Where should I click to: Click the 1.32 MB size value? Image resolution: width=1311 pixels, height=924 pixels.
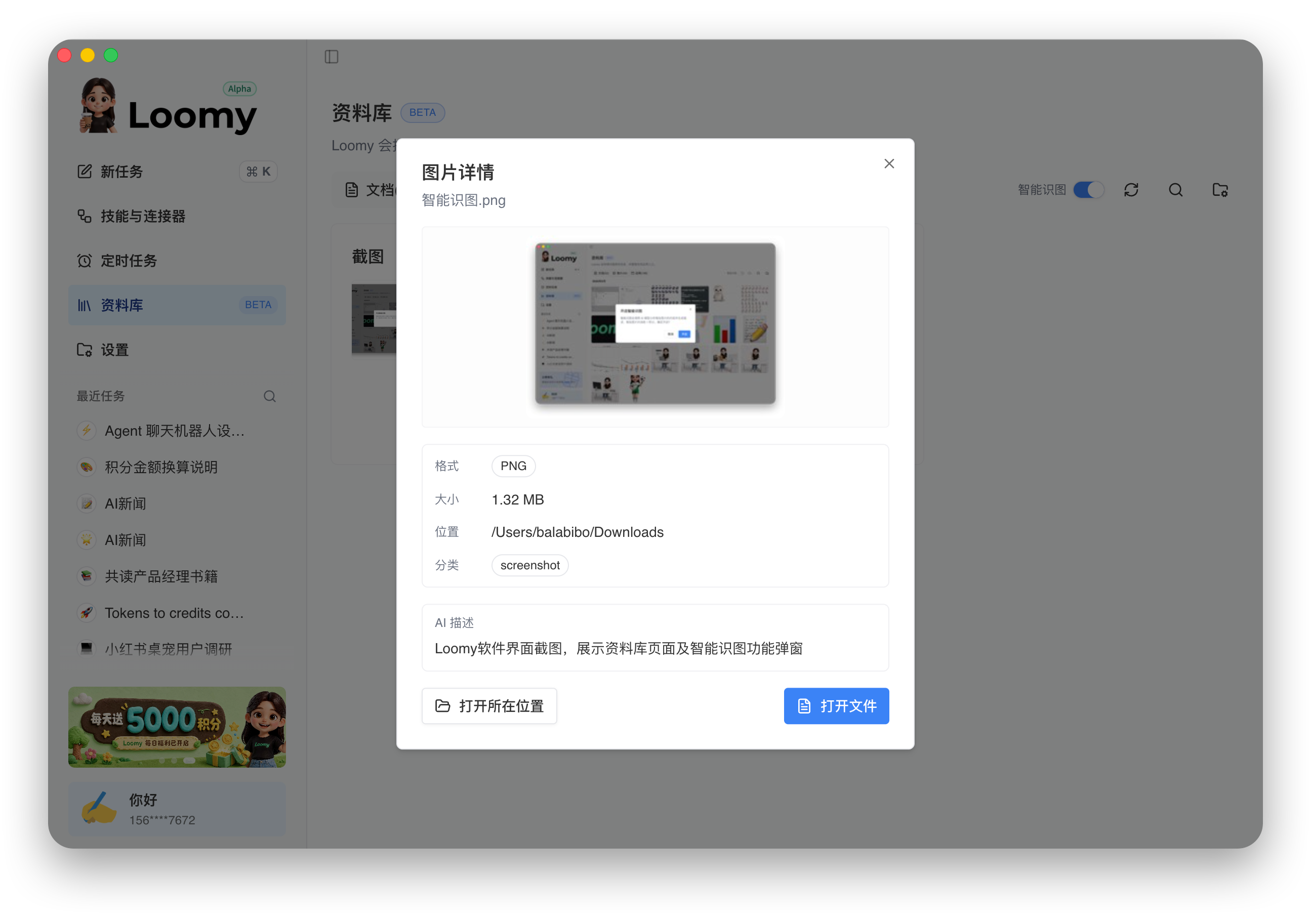click(518, 500)
